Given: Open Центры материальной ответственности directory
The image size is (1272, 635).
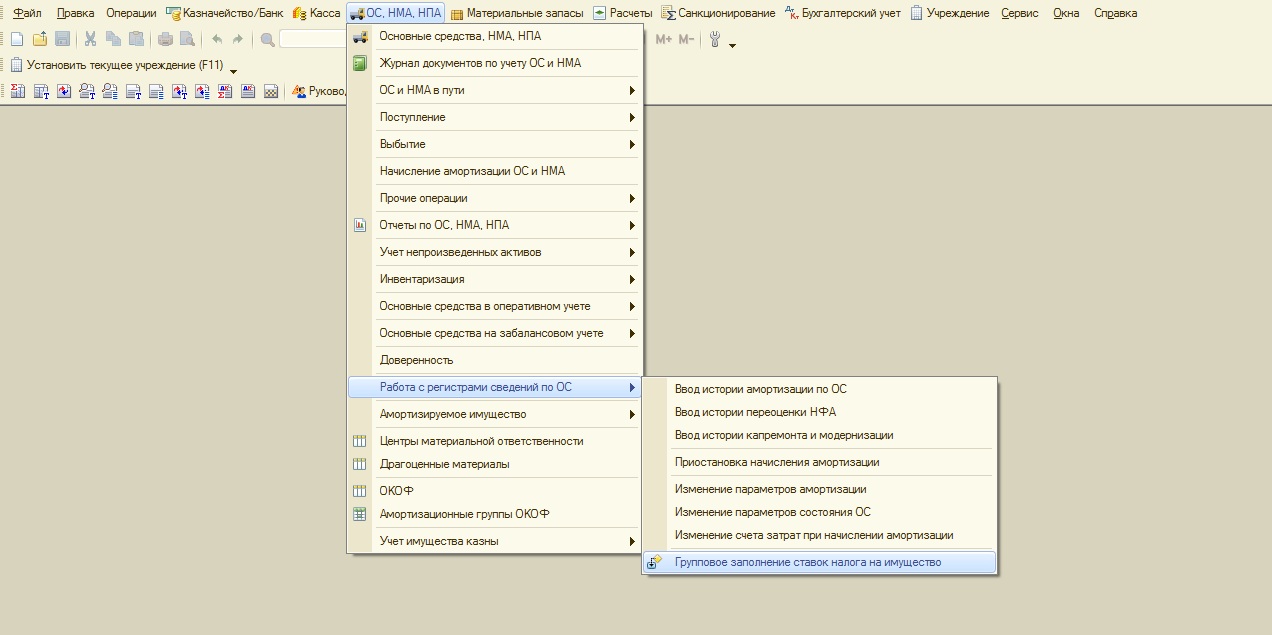Looking at the screenshot, I should [481, 441].
